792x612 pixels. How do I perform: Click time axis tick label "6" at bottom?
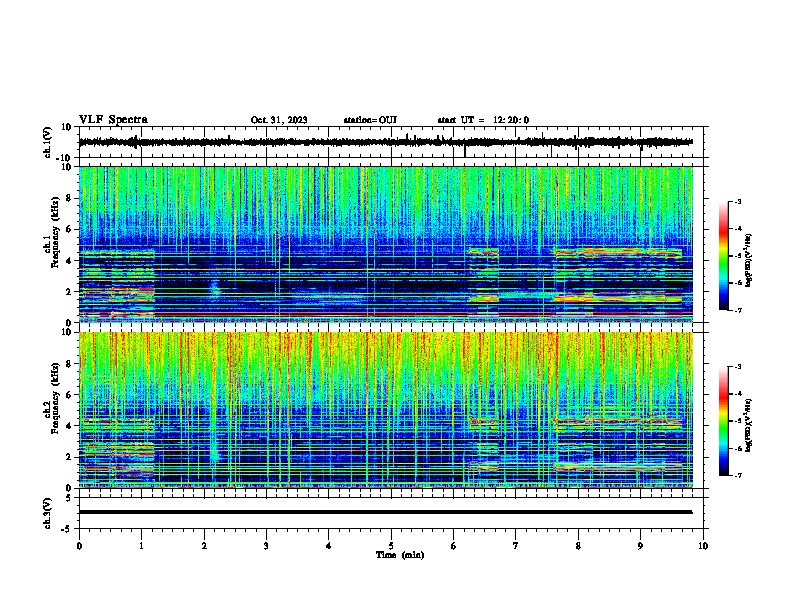coord(454,546)
